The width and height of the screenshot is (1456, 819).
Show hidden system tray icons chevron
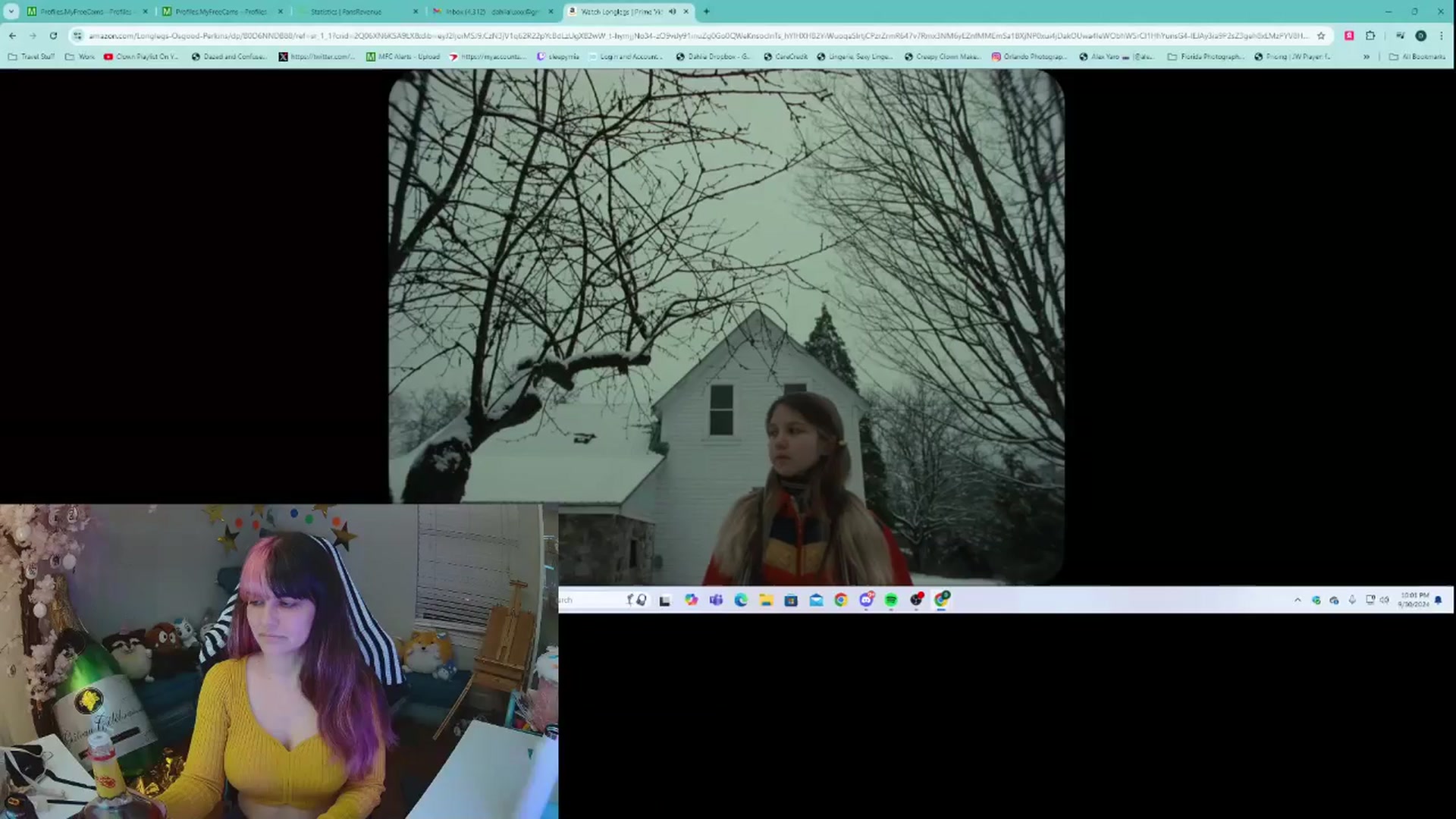(1298, 600)
